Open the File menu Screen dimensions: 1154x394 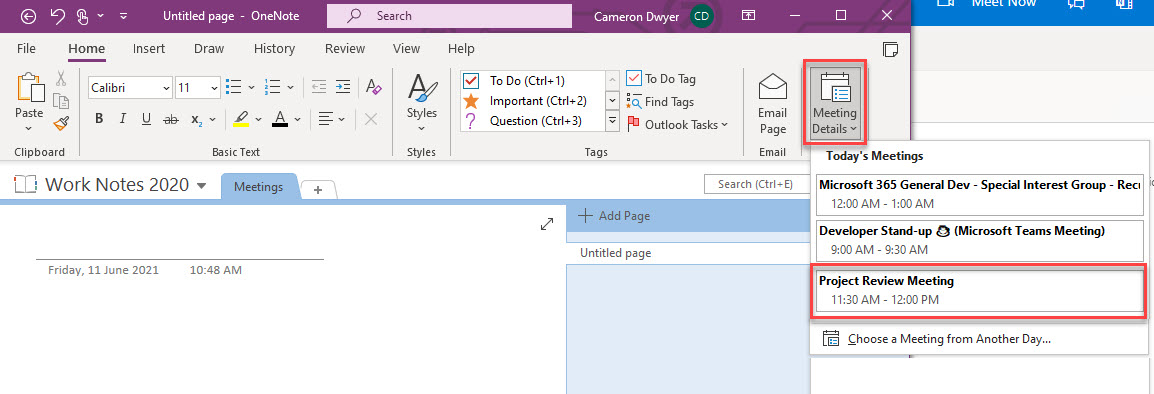click(x=26, y=49)
